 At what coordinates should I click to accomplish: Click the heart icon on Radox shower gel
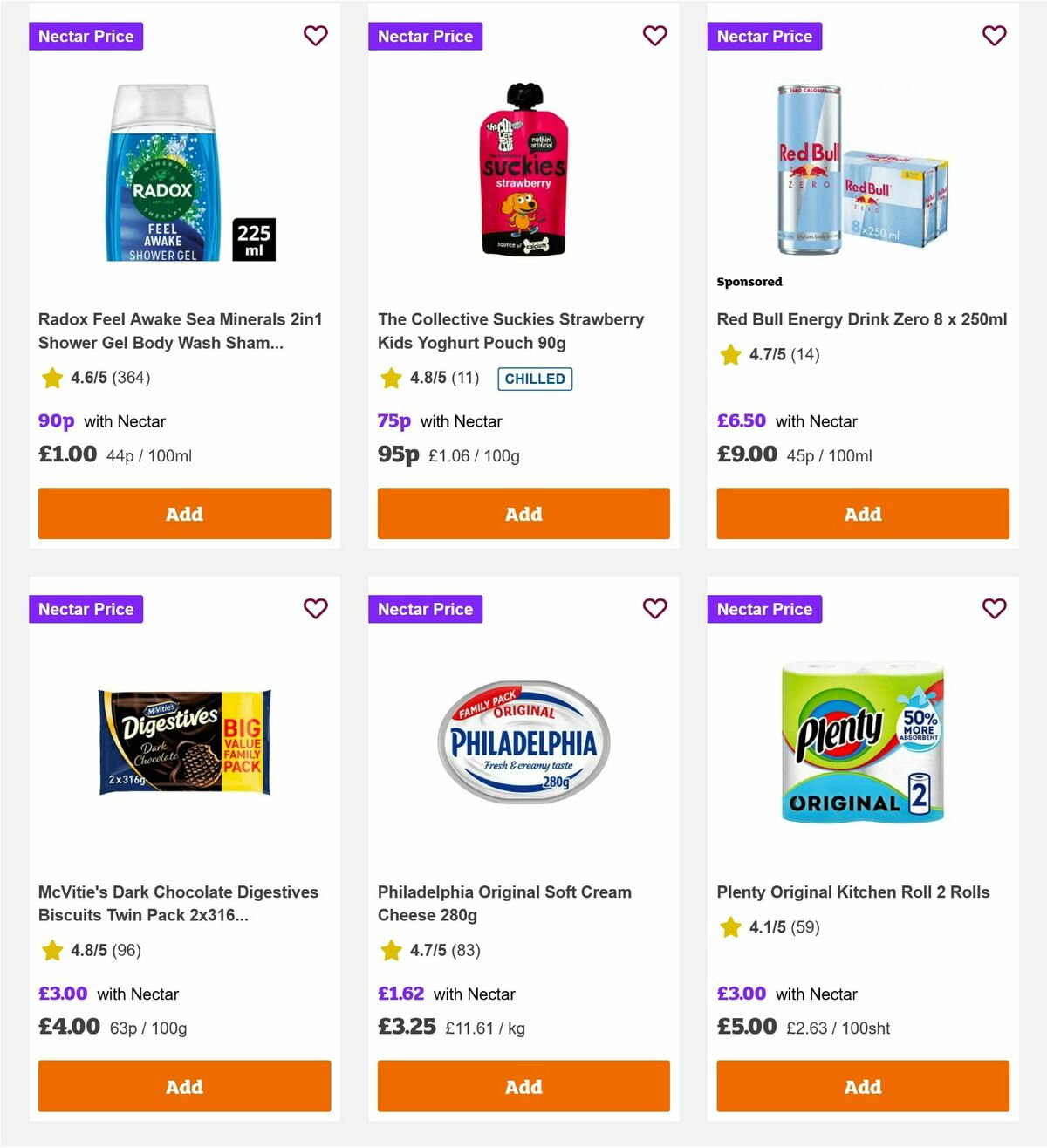point(315,36)
